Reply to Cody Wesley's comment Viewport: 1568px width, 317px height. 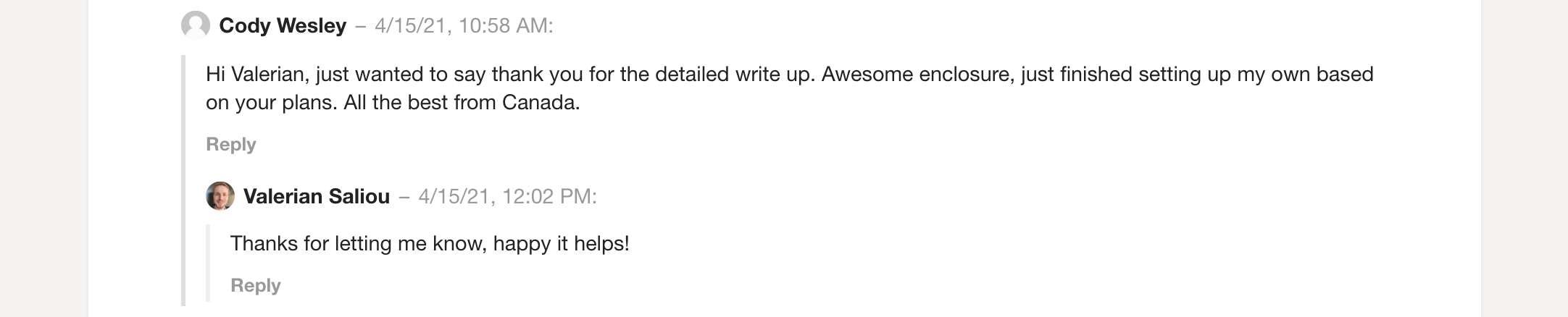(230, 144)
